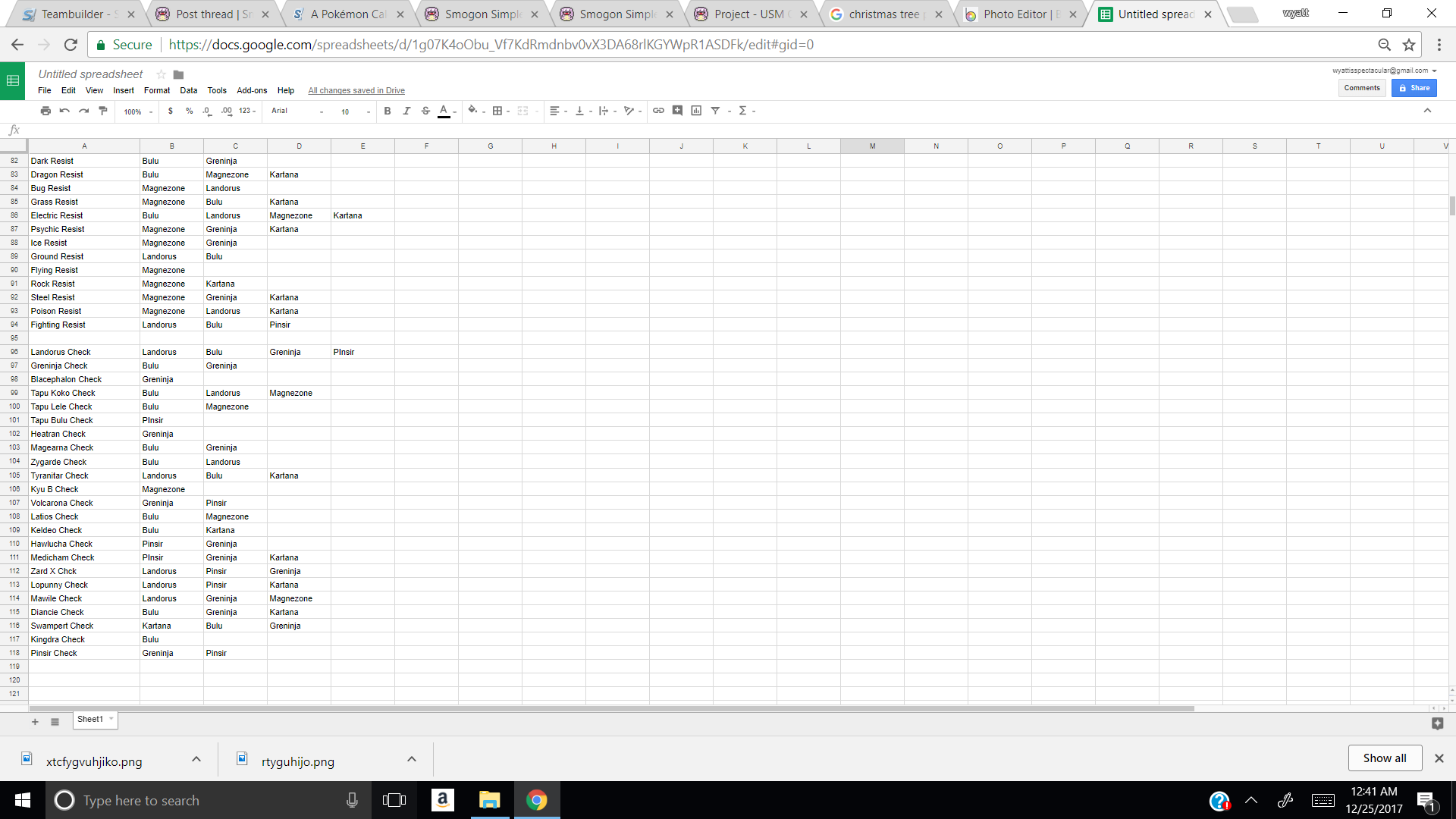This screenshot has width=1456, height=819.
Task: Reload the page in Chrome
Action: click(x=71, y=45)
